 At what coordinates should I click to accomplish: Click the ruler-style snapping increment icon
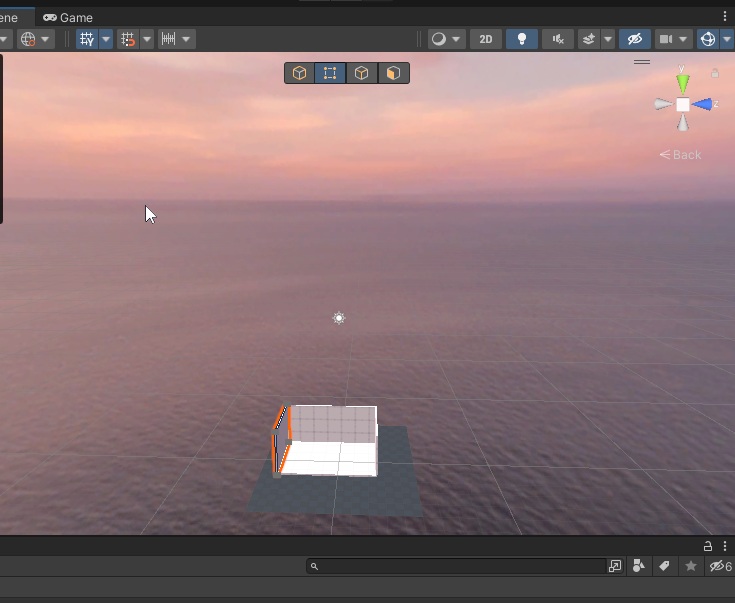coord(168,39)
